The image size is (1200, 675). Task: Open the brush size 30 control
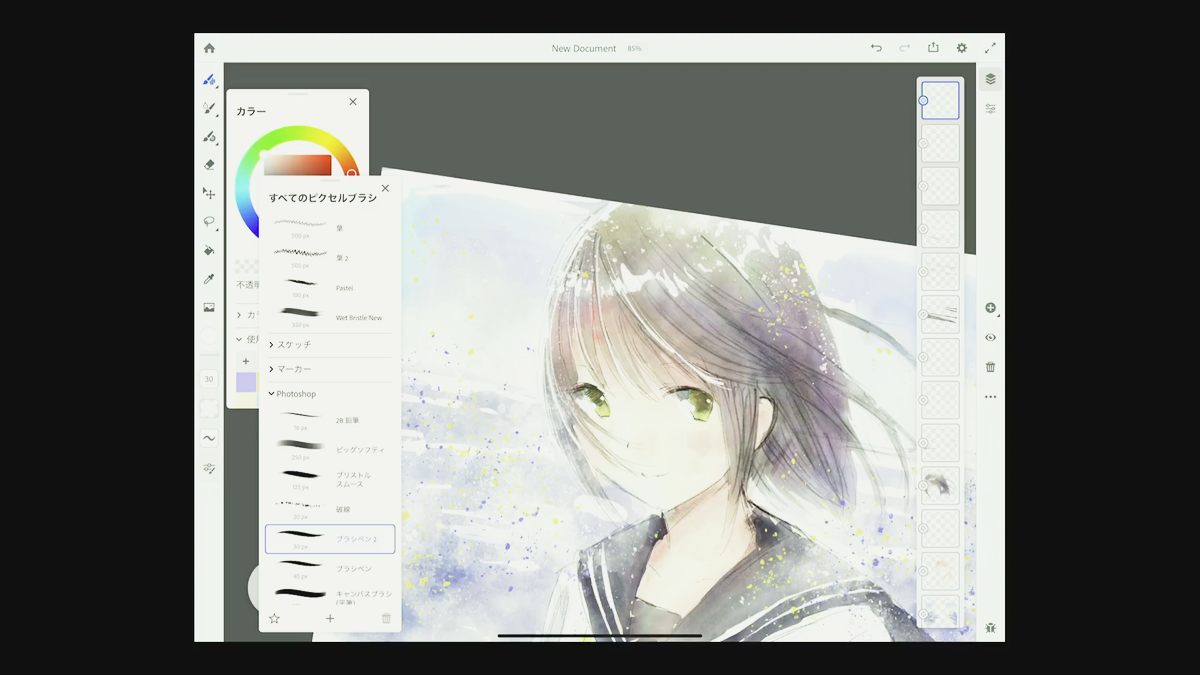coord(209,379)
